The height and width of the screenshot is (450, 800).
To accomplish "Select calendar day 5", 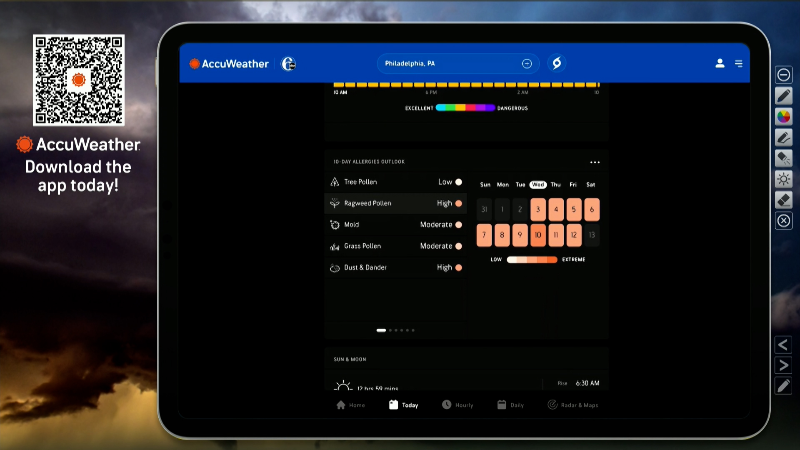I will click(x=574, y=210).
